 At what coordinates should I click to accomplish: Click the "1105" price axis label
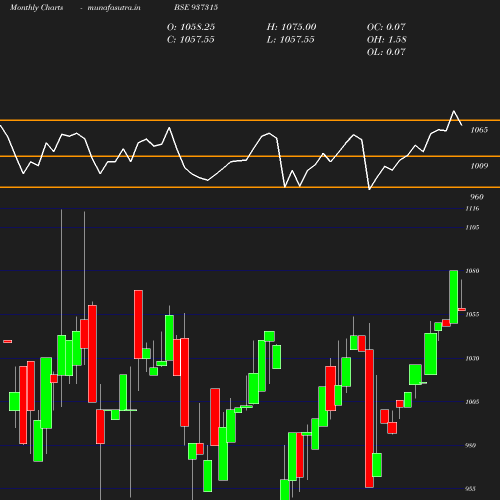(472, 227)
